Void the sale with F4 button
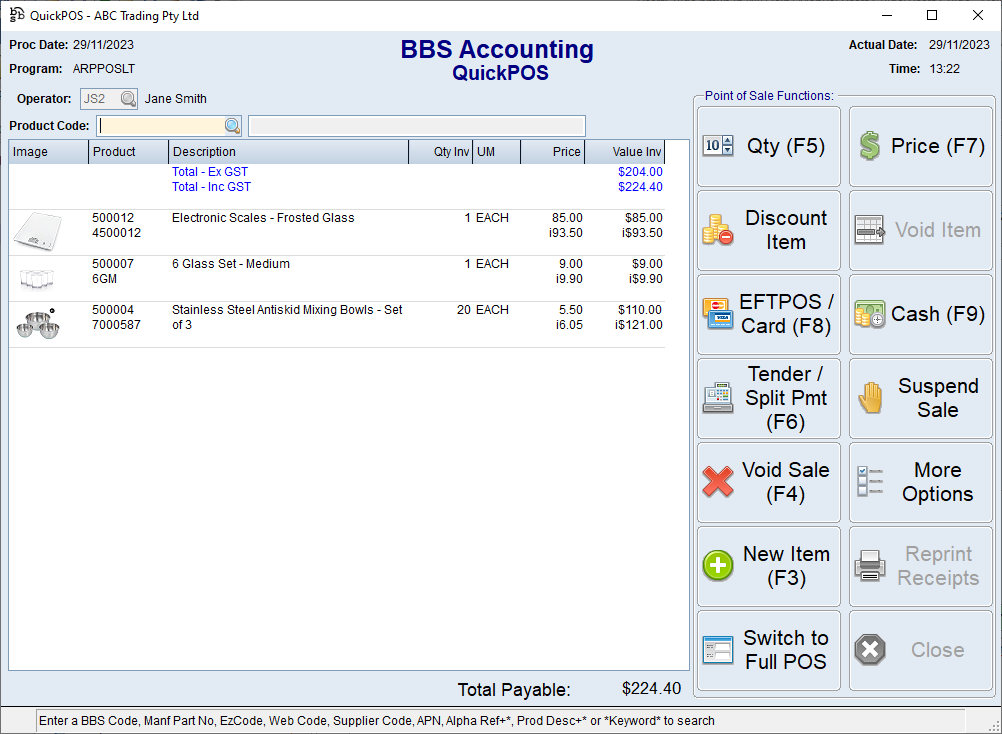The width and height of the screenshot is (1002, 734). pos(768,482)
